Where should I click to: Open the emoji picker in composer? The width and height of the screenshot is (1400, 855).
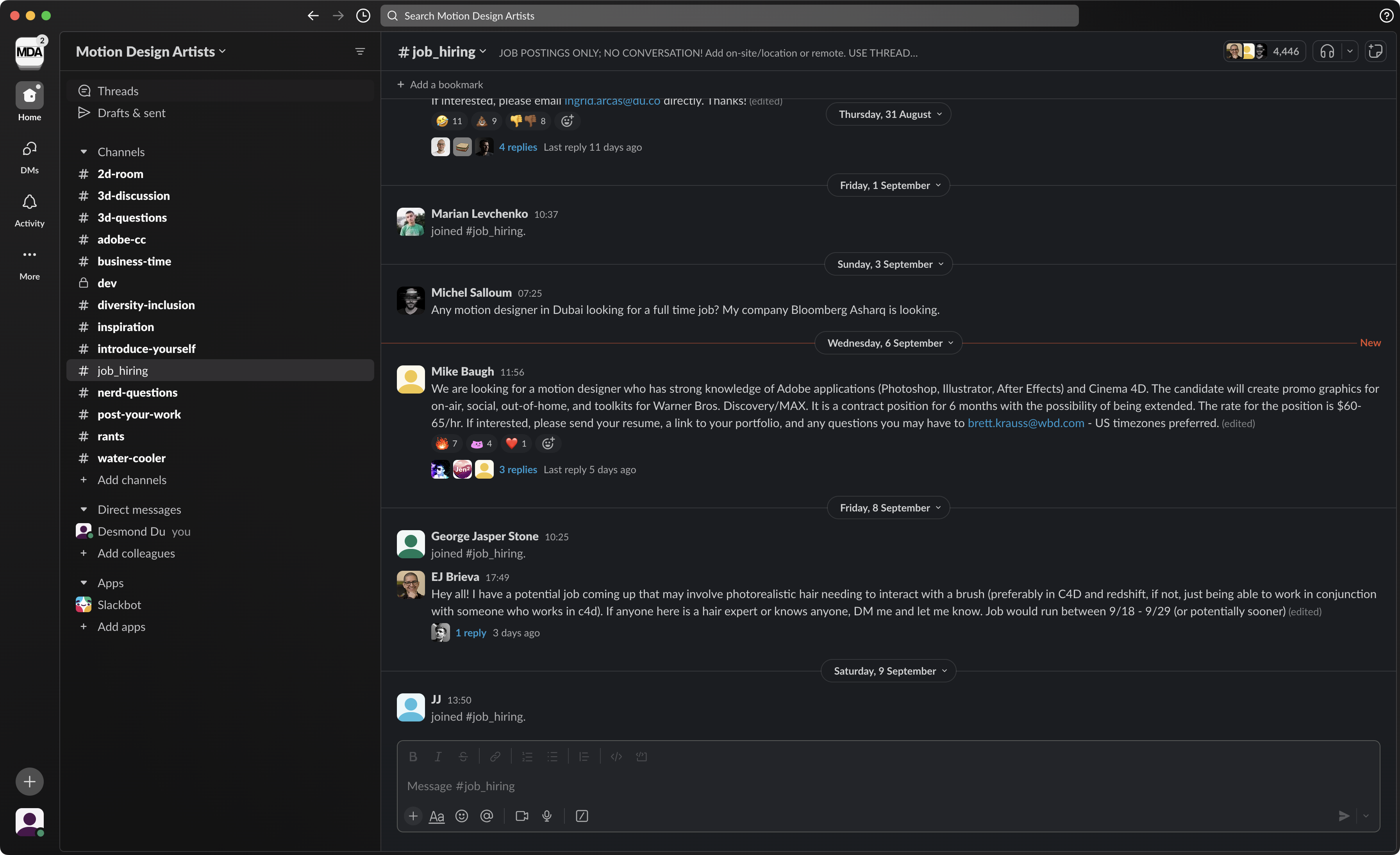coord(461,816)
